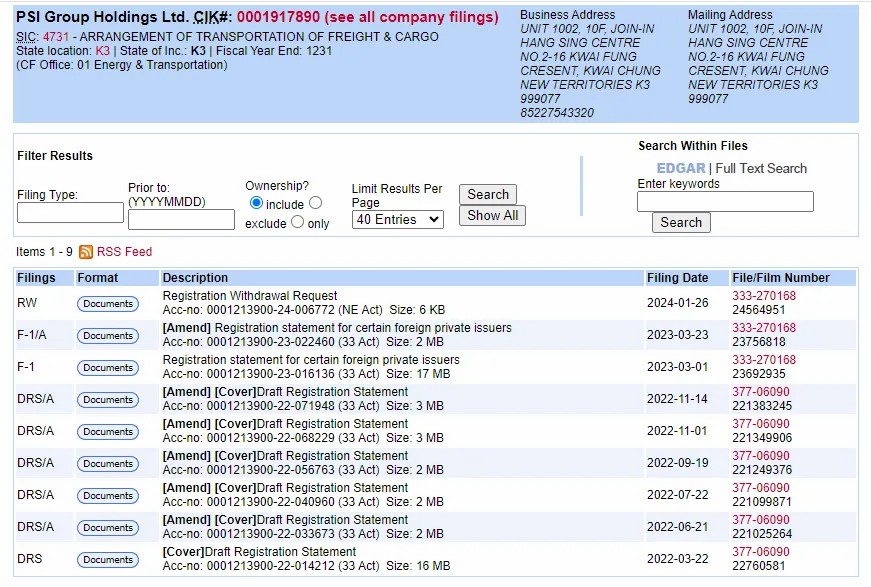Open Documents for the F-1 filing
The height and width of the screenshot is (587, 871).
[108, 368]
